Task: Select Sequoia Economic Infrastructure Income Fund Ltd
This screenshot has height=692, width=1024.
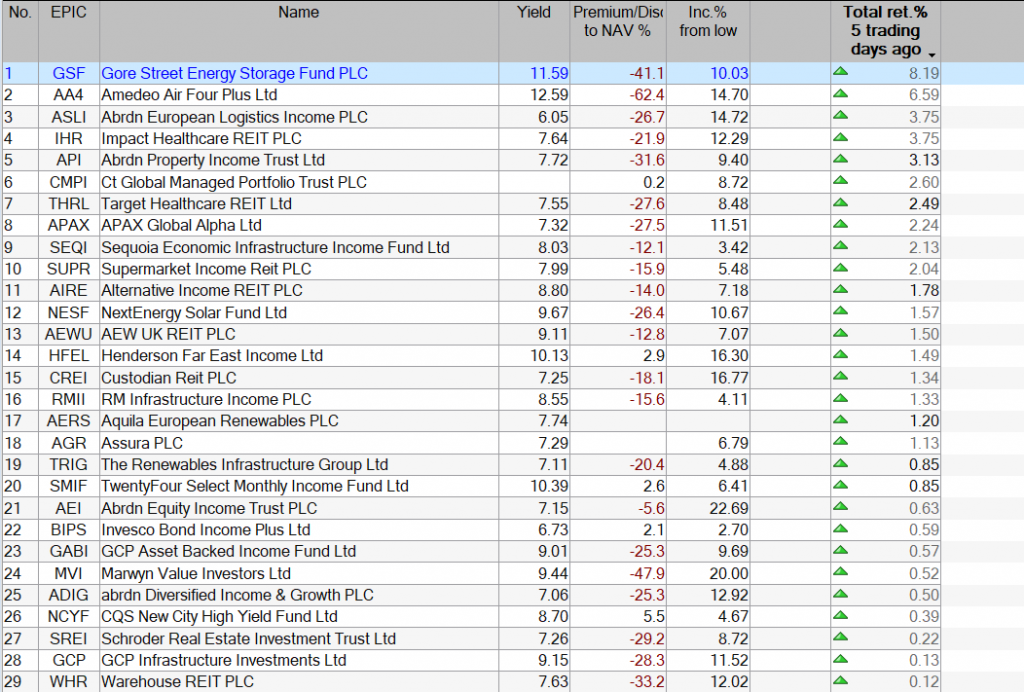Action: [276, 247]
